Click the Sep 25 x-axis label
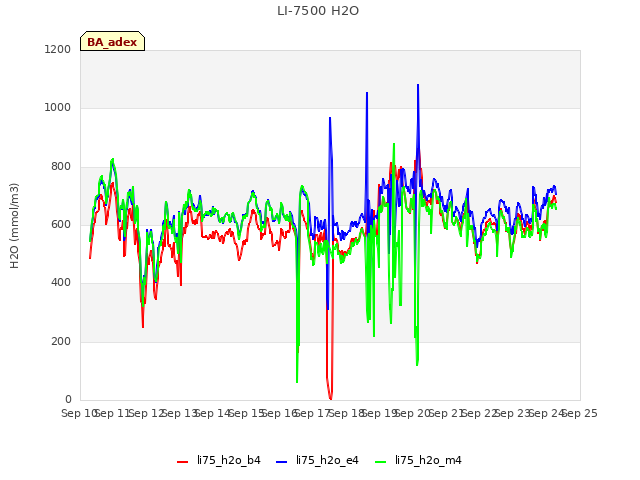 coord(580,413)
